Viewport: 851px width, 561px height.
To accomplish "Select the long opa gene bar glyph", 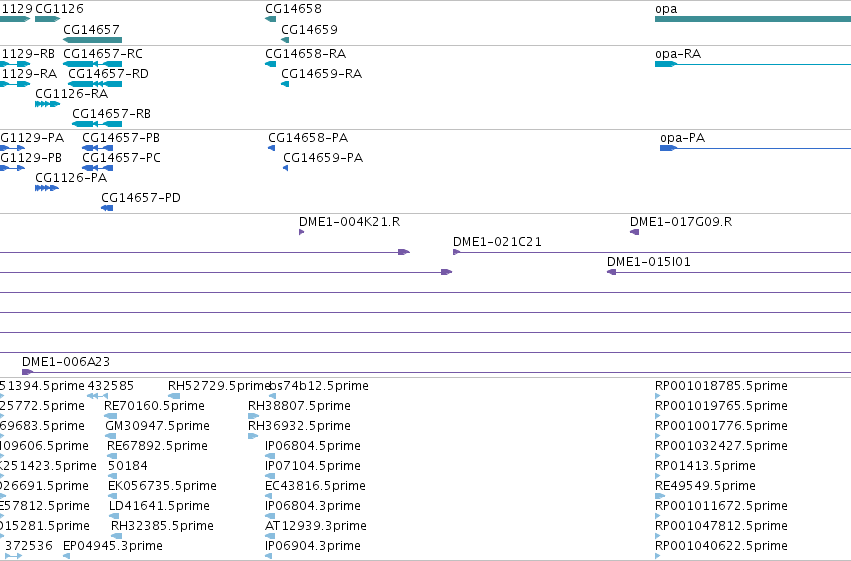I will click(x=753, y=19).
